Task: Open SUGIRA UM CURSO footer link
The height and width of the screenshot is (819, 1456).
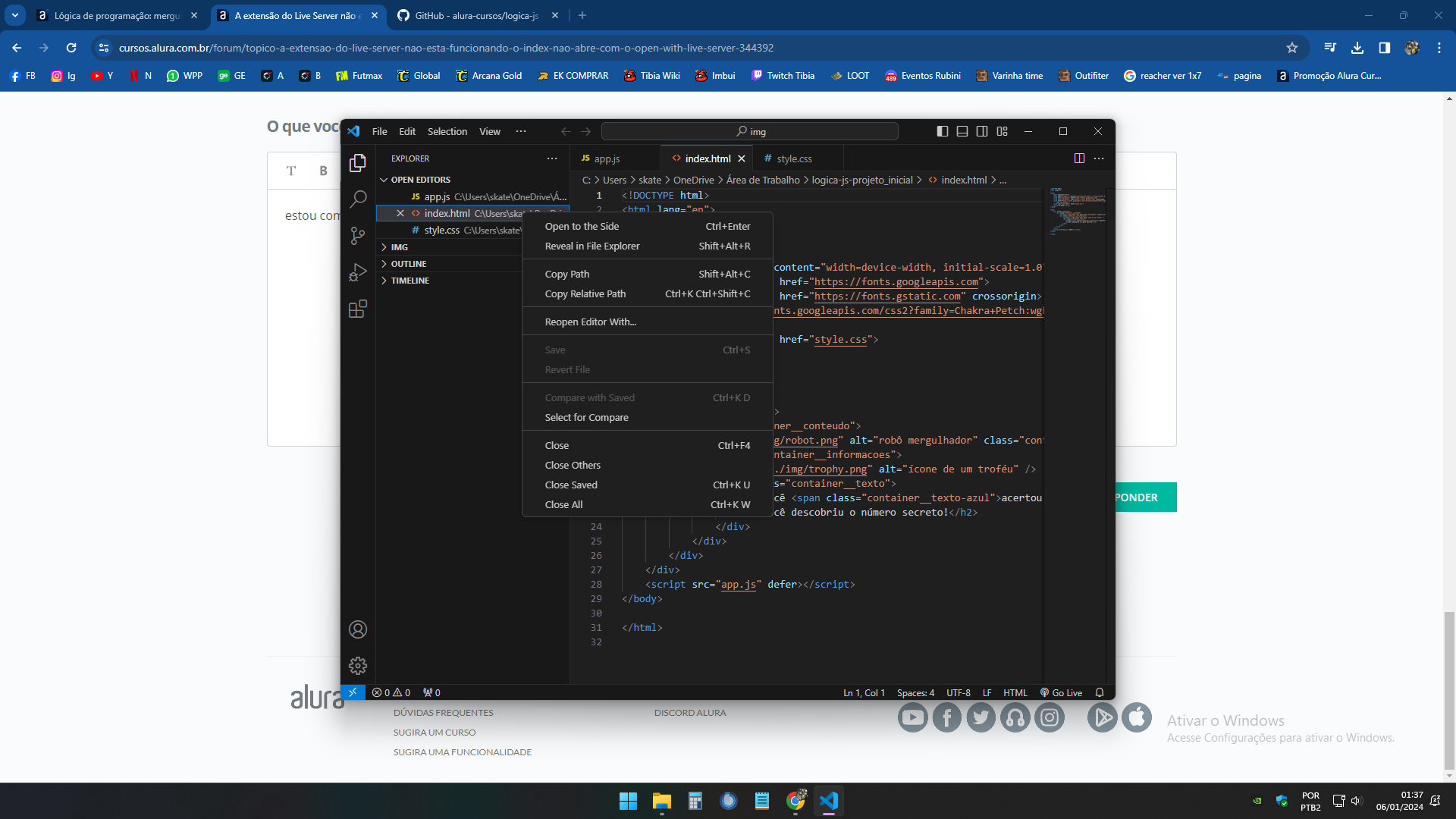Action: [x=435, y=733]
